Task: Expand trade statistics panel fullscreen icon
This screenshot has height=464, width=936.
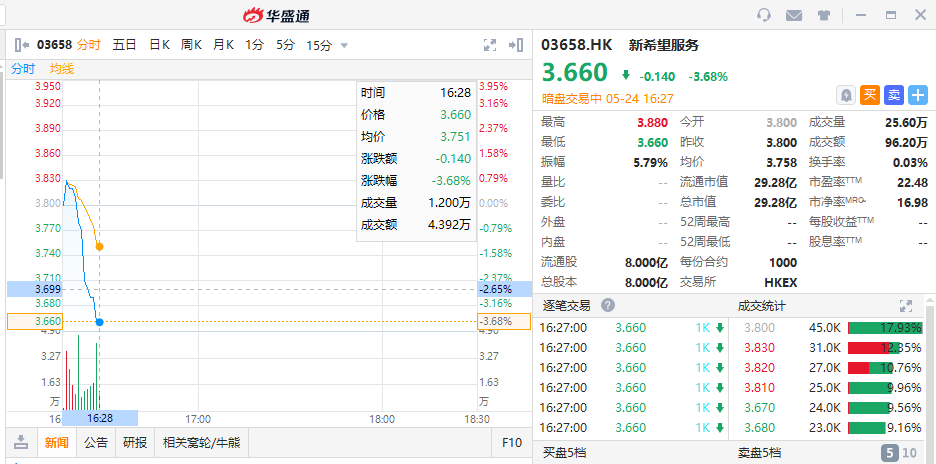Action: [906, 306]
